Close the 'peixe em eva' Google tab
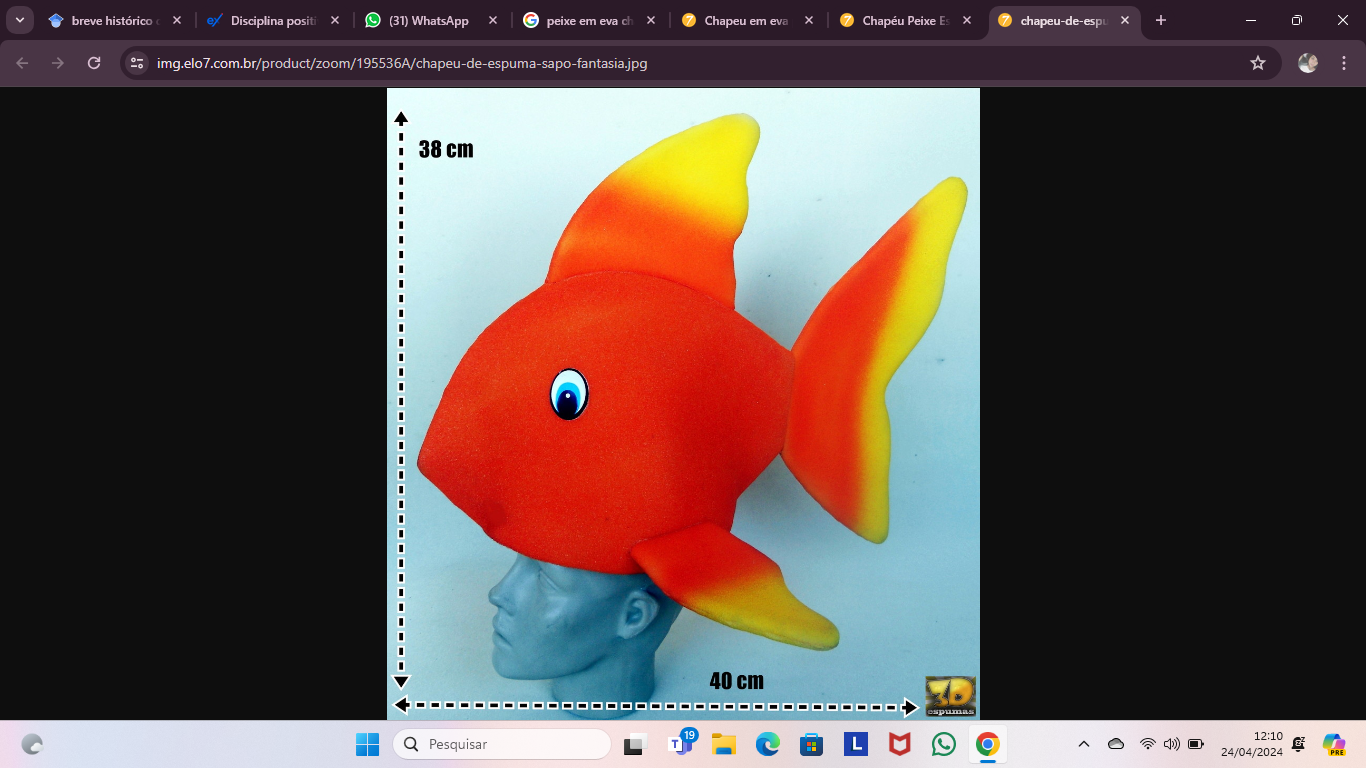Viewport: 1366px width, 768px height. click(x=651, y=20)
